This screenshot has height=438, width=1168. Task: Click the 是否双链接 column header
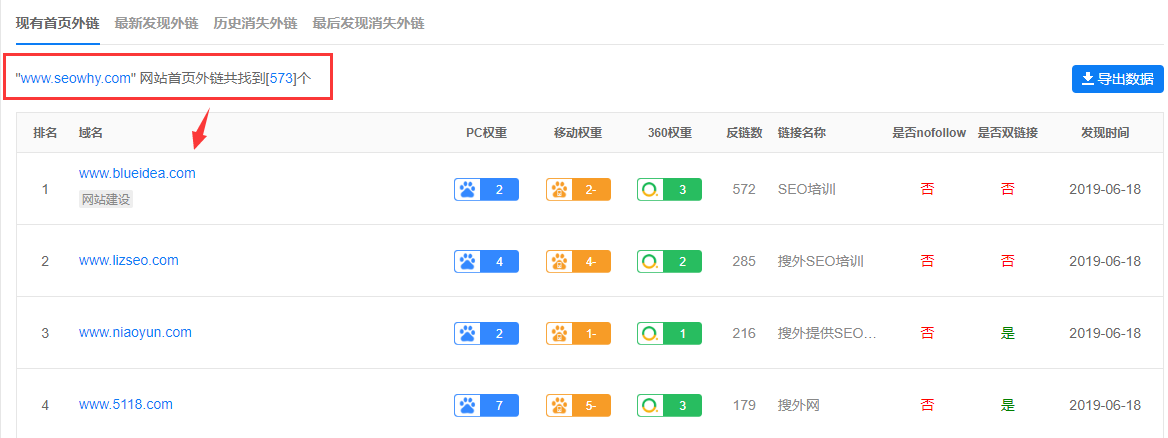(x=1008, y=133)
